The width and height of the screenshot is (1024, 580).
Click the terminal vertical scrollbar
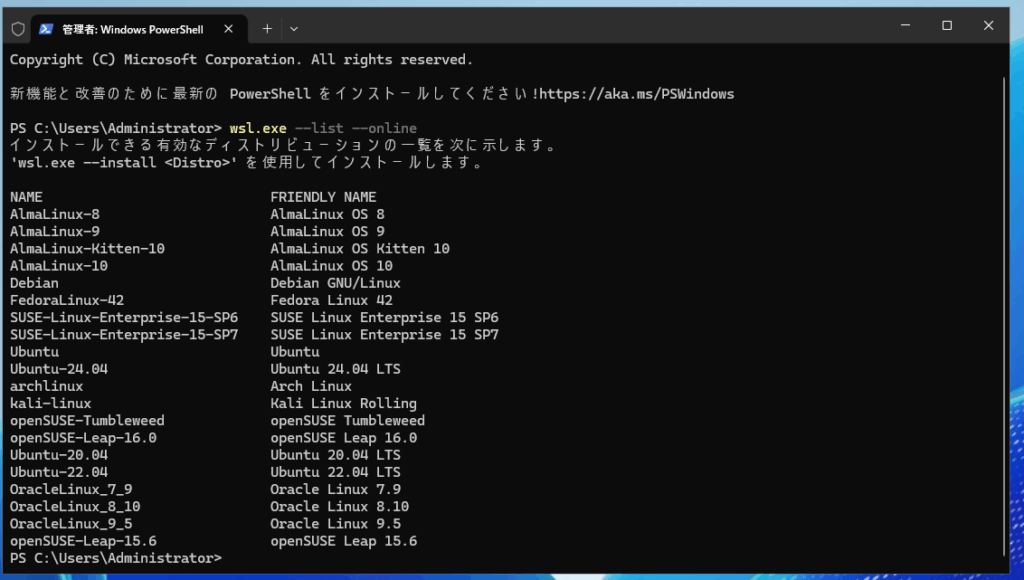pyautogui.click(x=1002, y=300)
